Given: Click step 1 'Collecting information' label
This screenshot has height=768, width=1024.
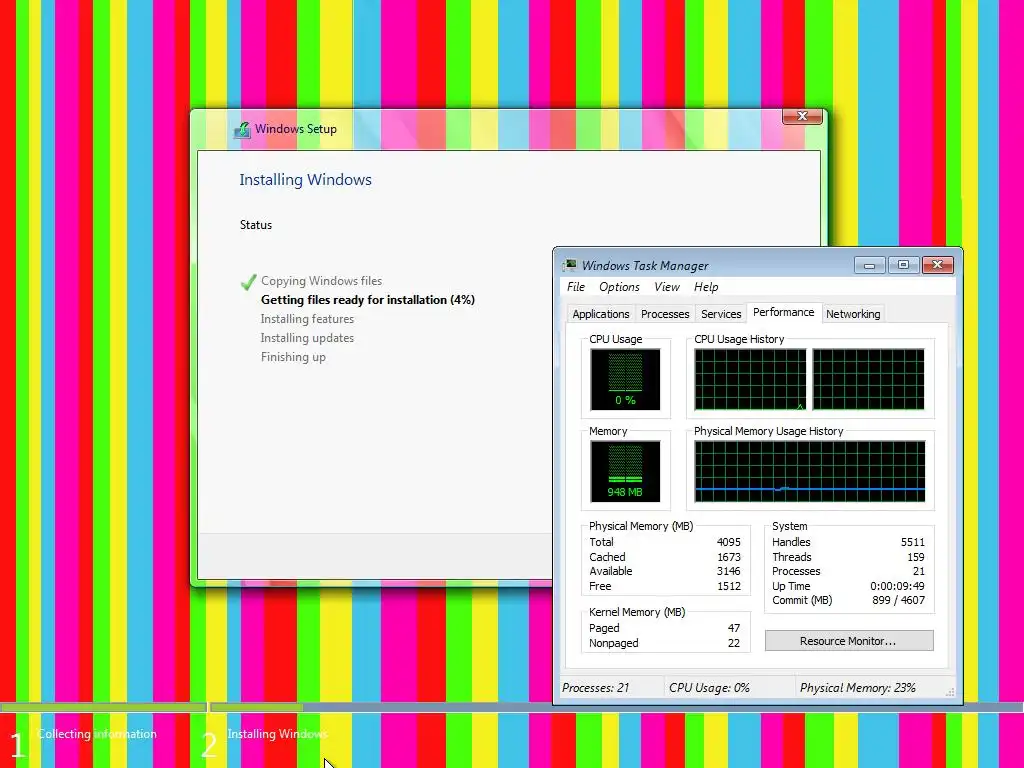Looking at the screenshot, I should [97, 734].
